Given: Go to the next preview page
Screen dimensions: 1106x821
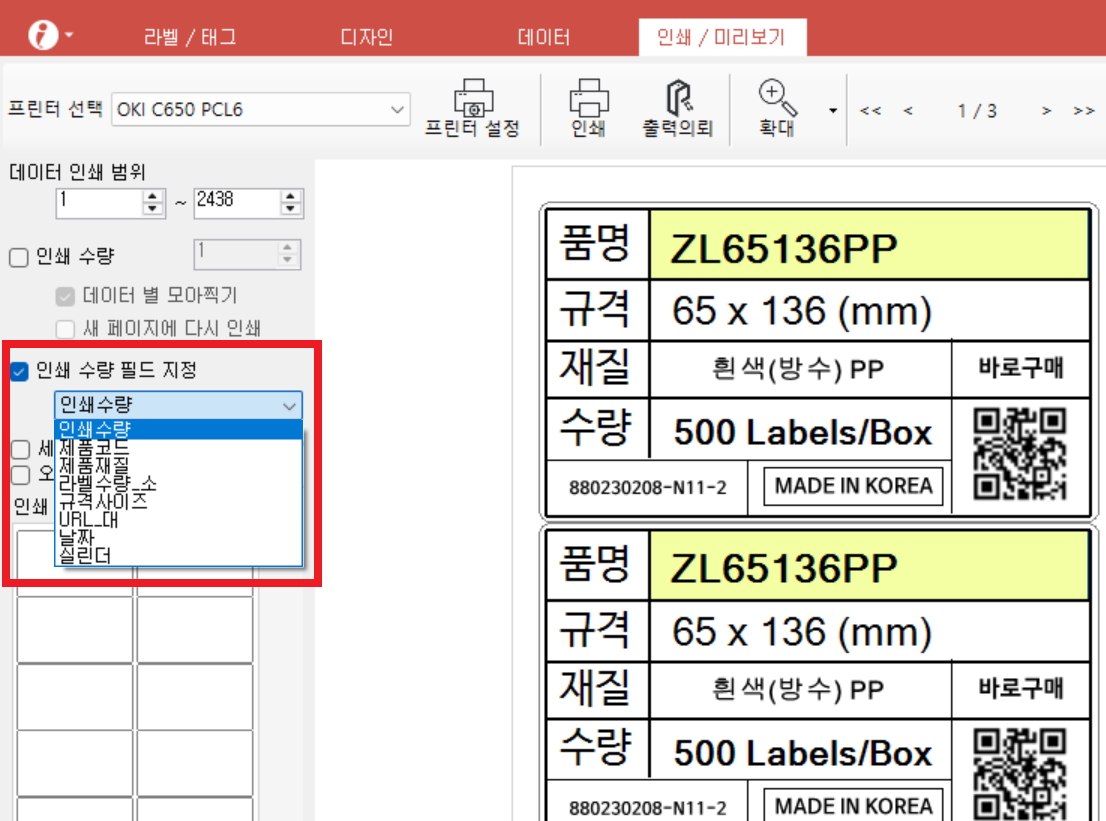Looking at the screenshot, I should 1047,111.
